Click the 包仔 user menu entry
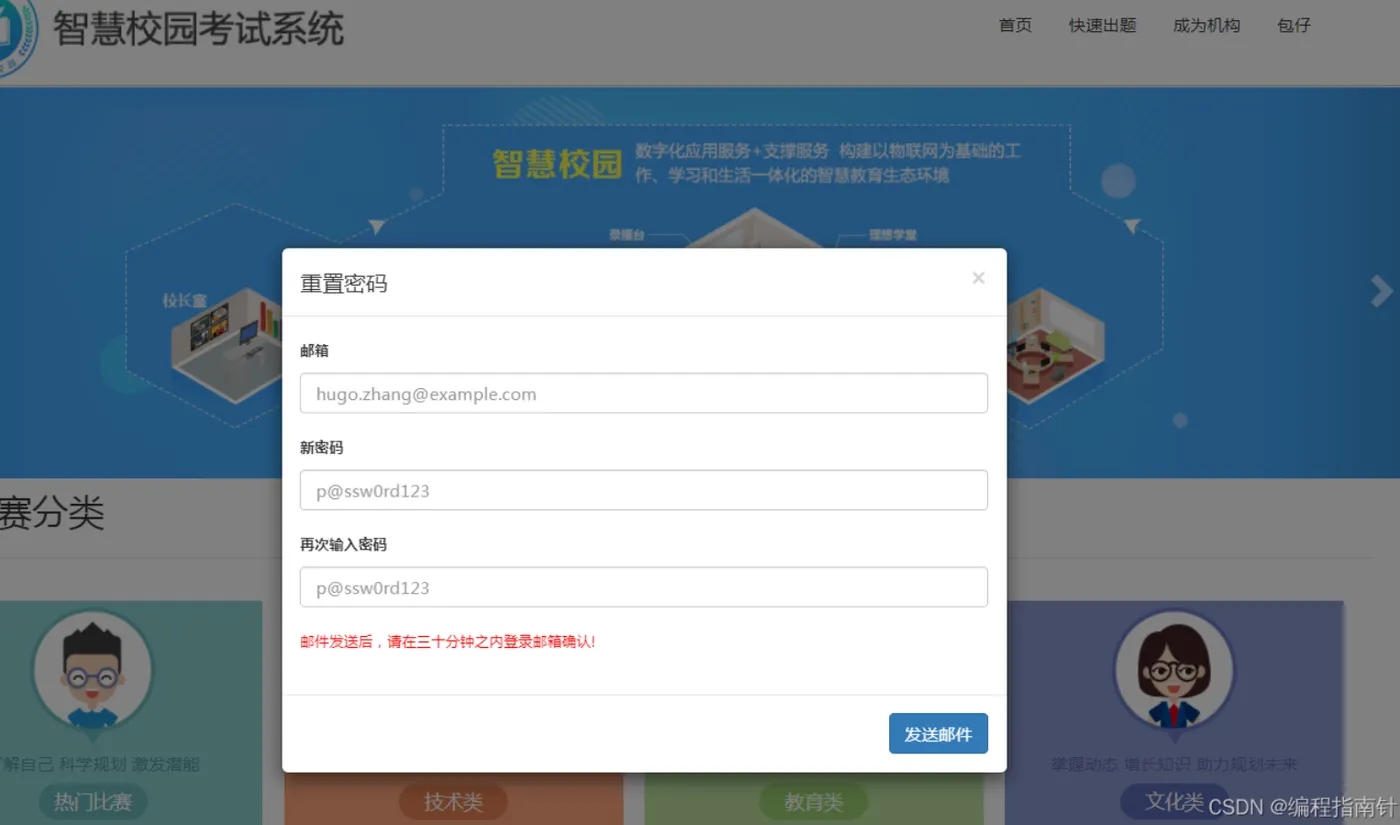 pyautogui.click(x=1293, y=26)
